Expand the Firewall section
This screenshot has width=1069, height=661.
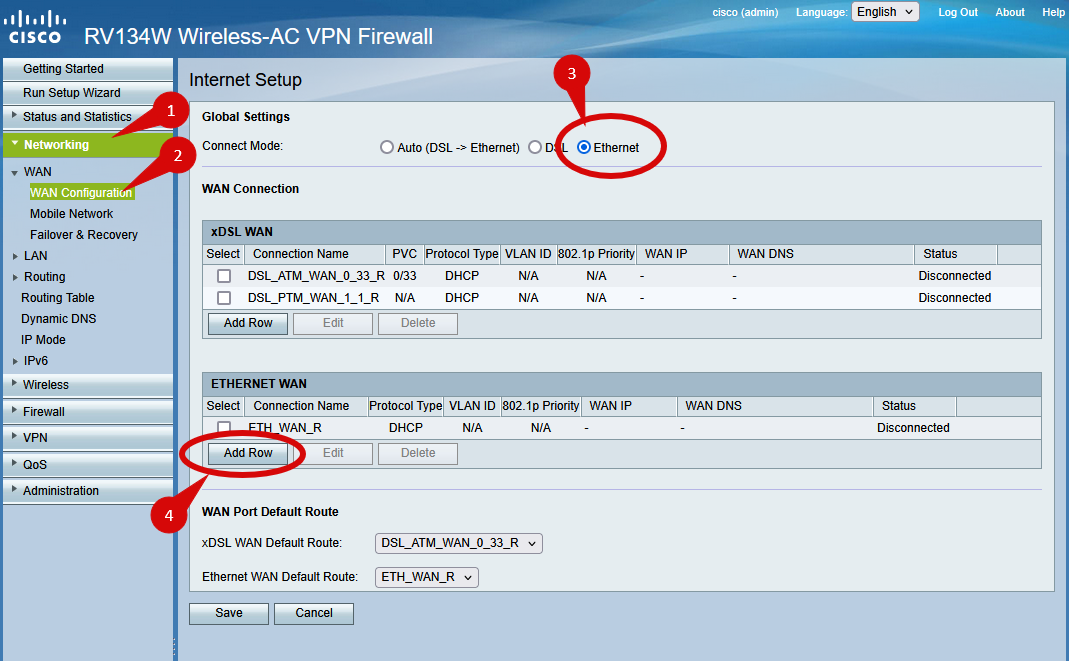coord(88,412)
